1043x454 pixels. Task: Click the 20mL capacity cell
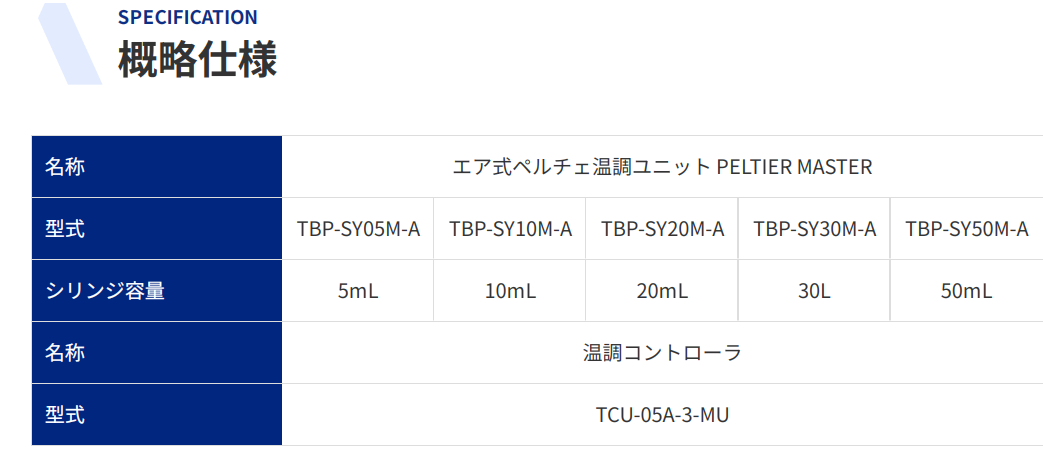click(x=663, y=290)
